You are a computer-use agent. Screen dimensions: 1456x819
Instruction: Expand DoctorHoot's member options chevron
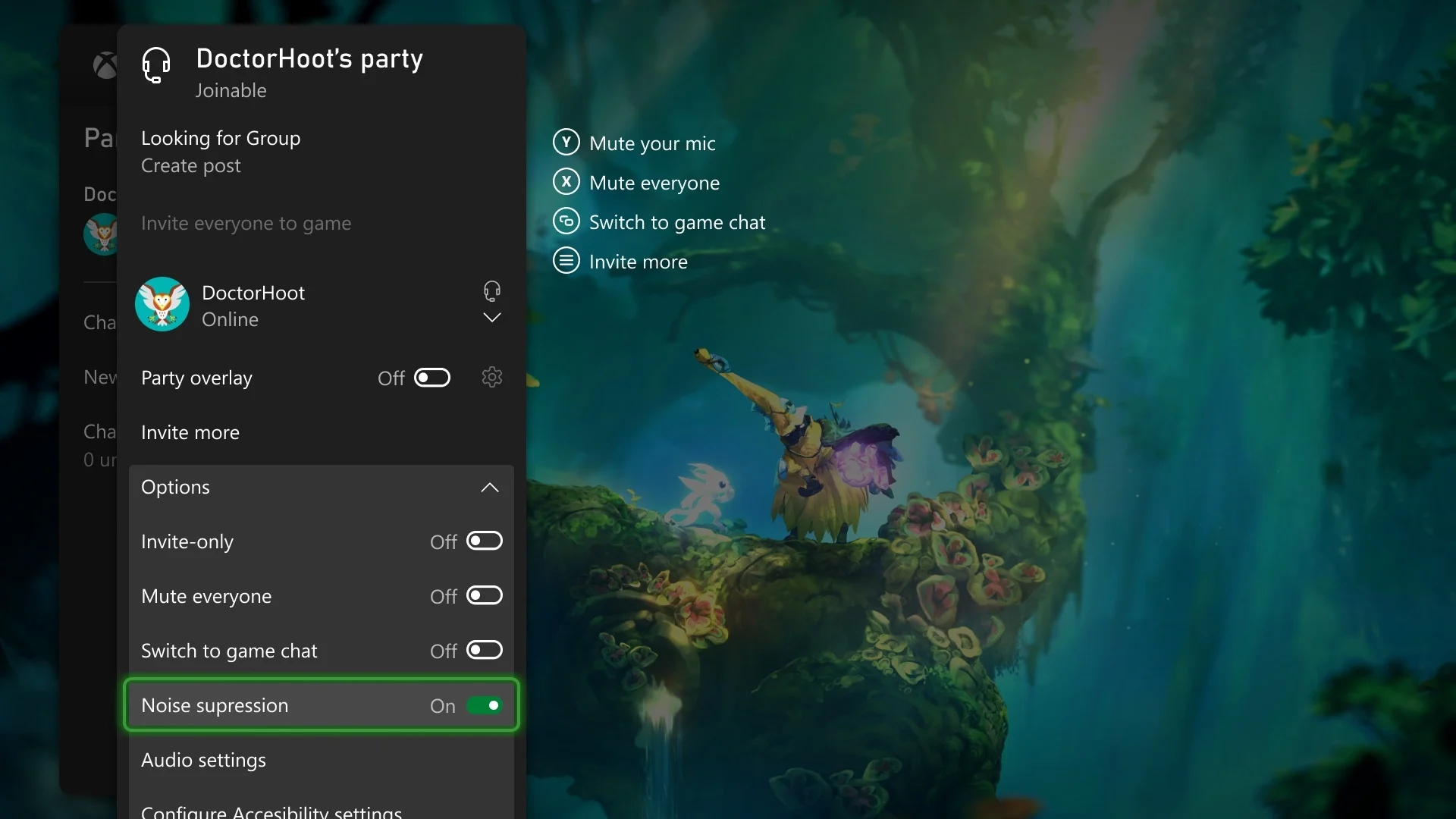[491, 318]
